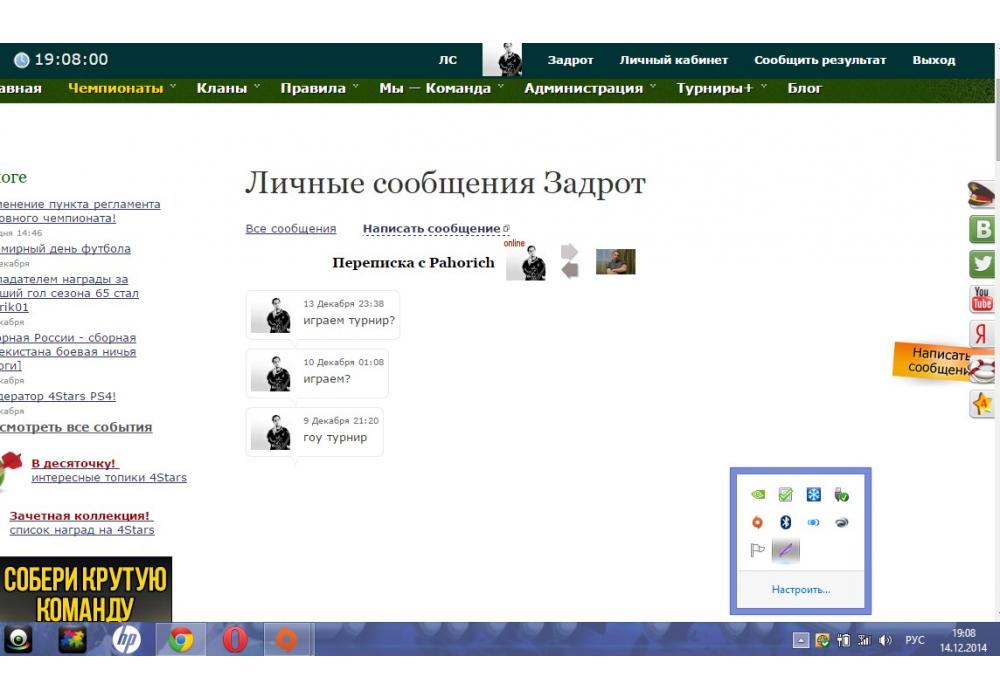The image size is (1000, 700).
Task: Click Настроить in the tray popup
Action: click(800, 590)
